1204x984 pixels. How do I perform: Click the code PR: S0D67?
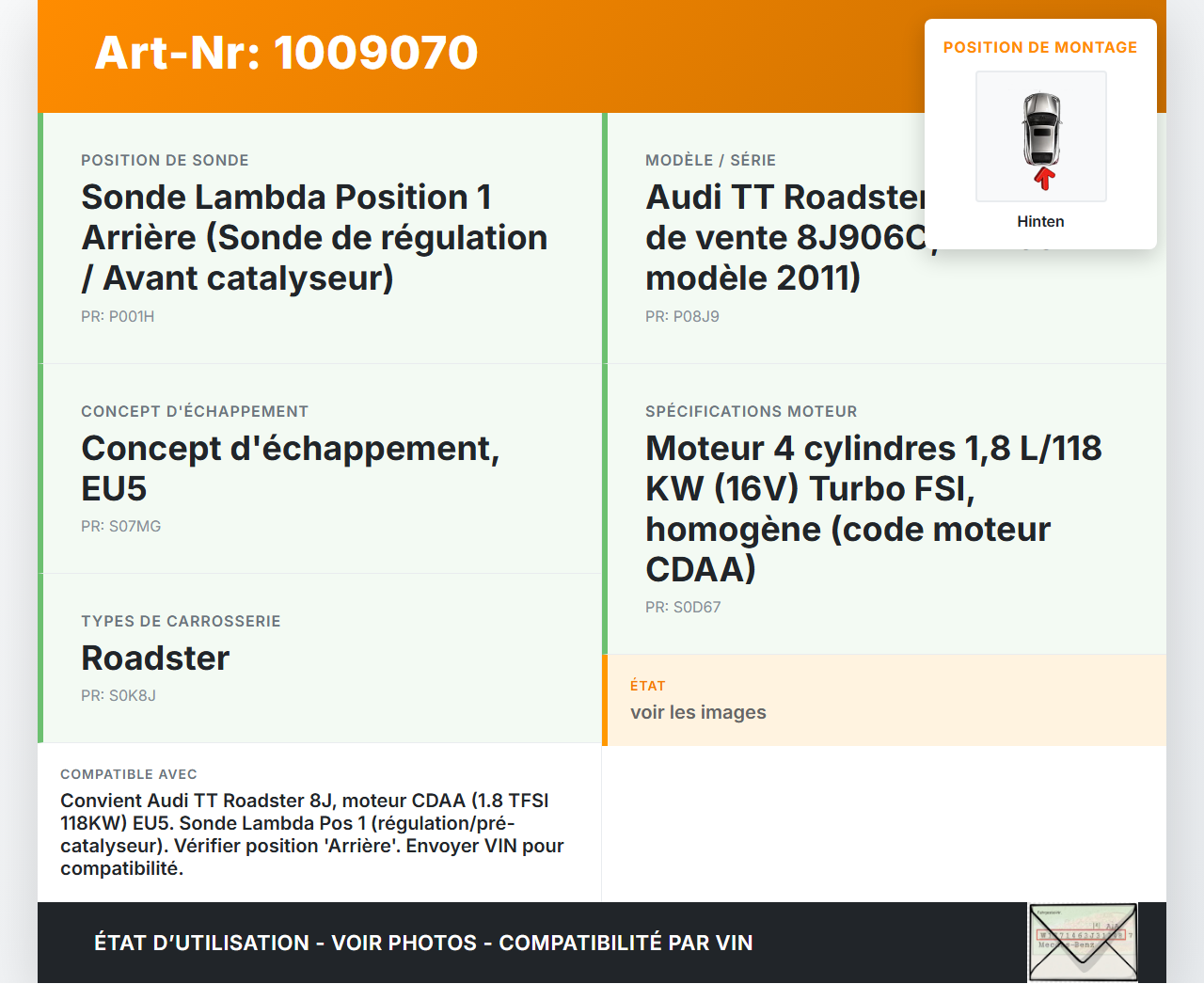coord(683,607)
